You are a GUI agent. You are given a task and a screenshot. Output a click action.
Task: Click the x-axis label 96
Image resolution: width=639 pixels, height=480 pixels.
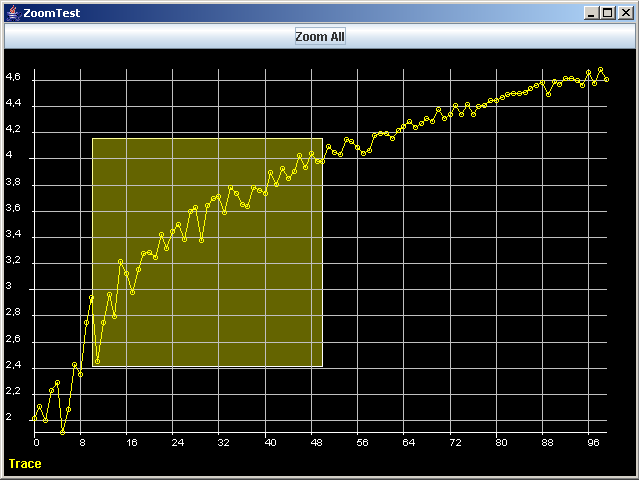594,442
